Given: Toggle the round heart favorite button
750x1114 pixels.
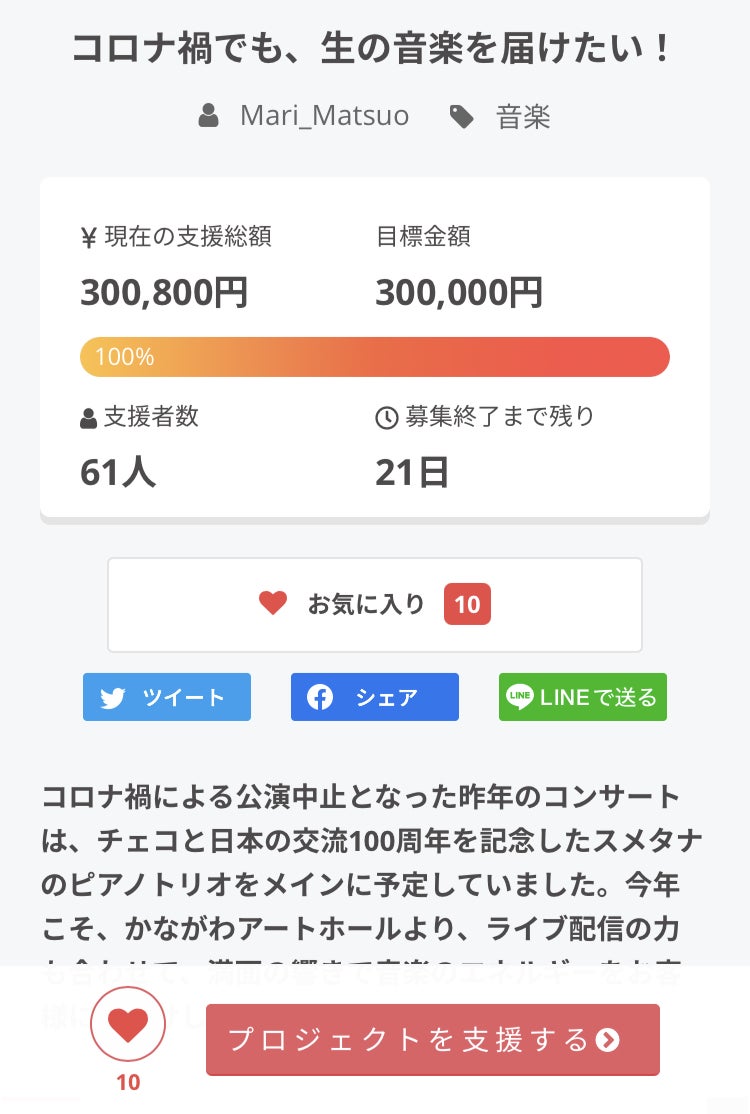Looking at the screenshot, I should pyautogui.click(x=128, y=1023).
